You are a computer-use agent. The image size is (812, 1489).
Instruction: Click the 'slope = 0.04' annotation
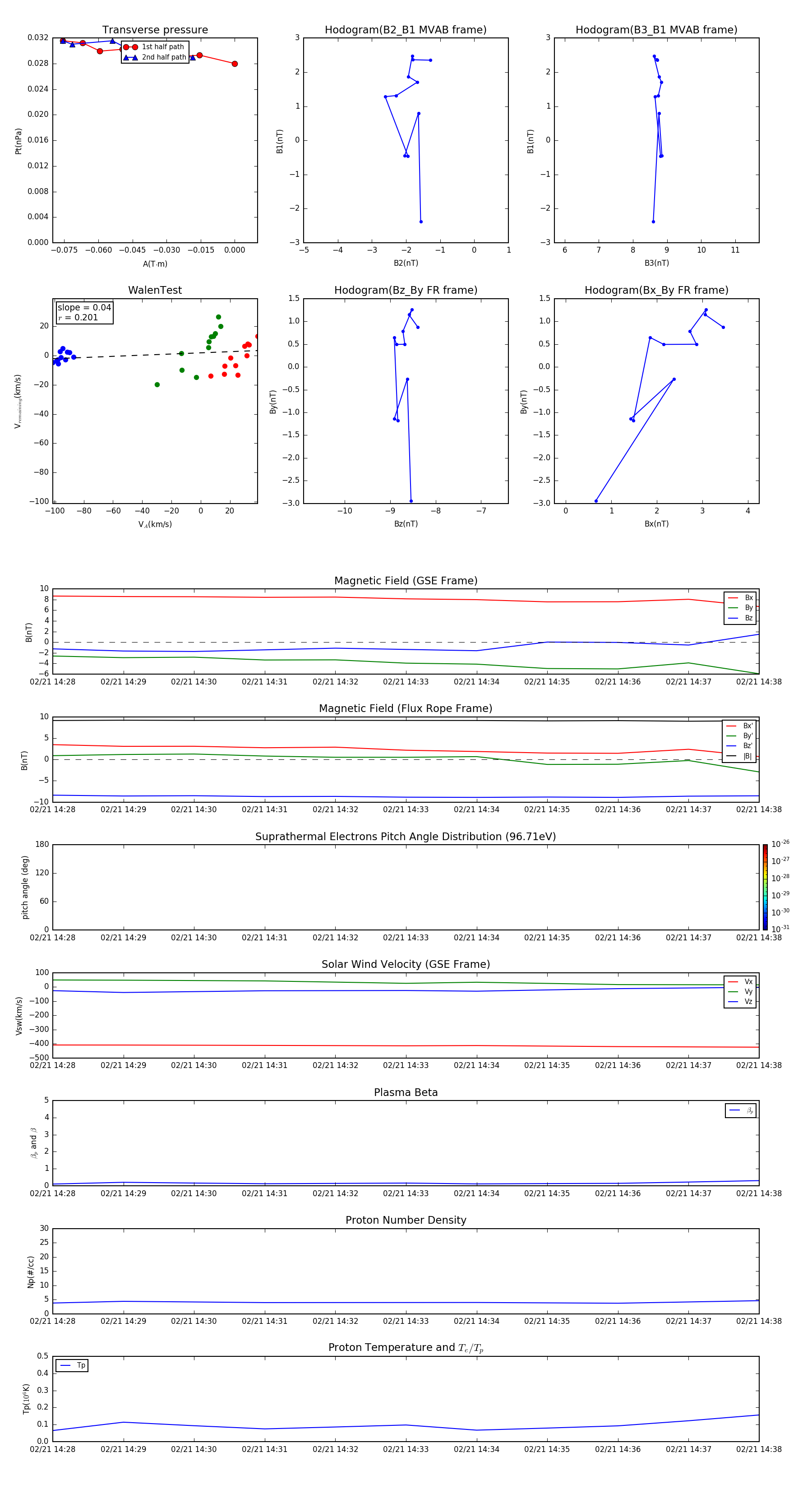pyautogui.click(x=84, y=308)
